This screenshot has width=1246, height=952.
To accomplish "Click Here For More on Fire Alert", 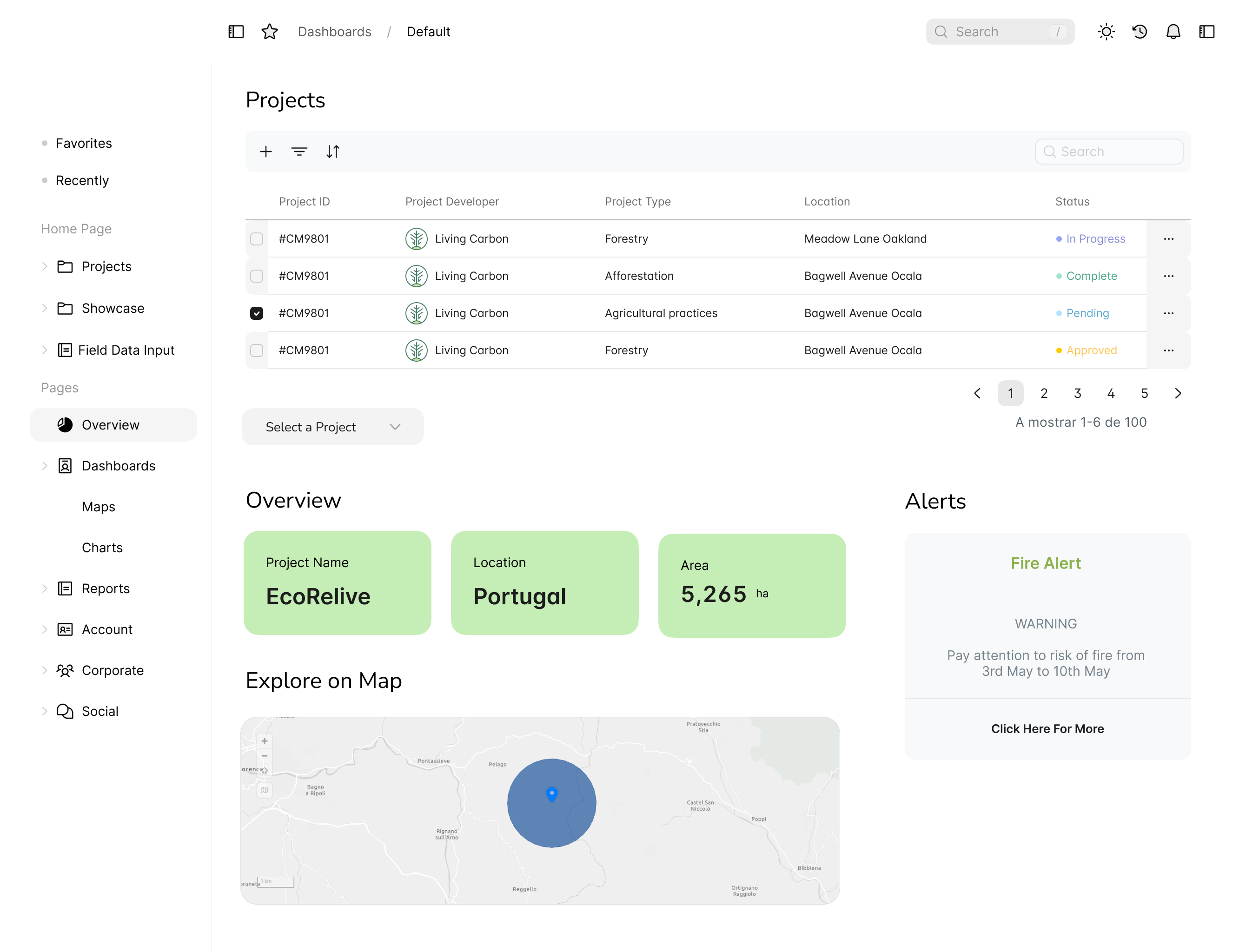I will click(x=1047, y=729).
